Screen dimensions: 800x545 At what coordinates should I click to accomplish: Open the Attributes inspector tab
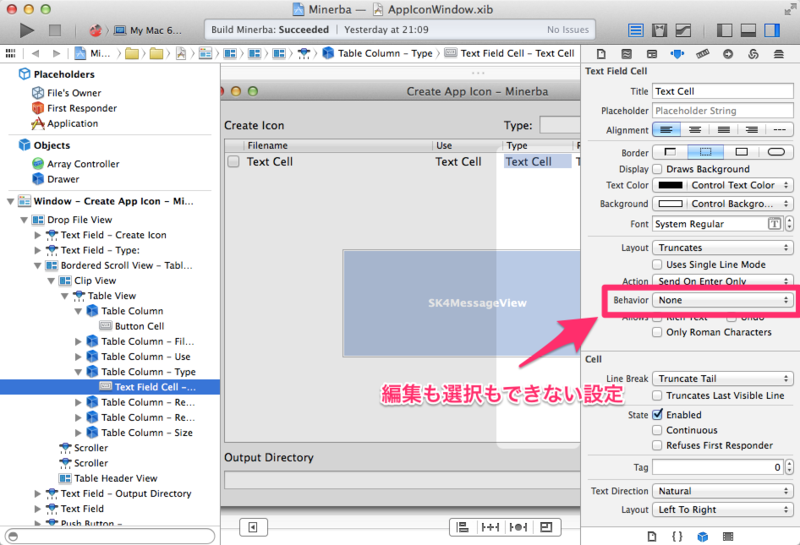[x=677, y=54]
